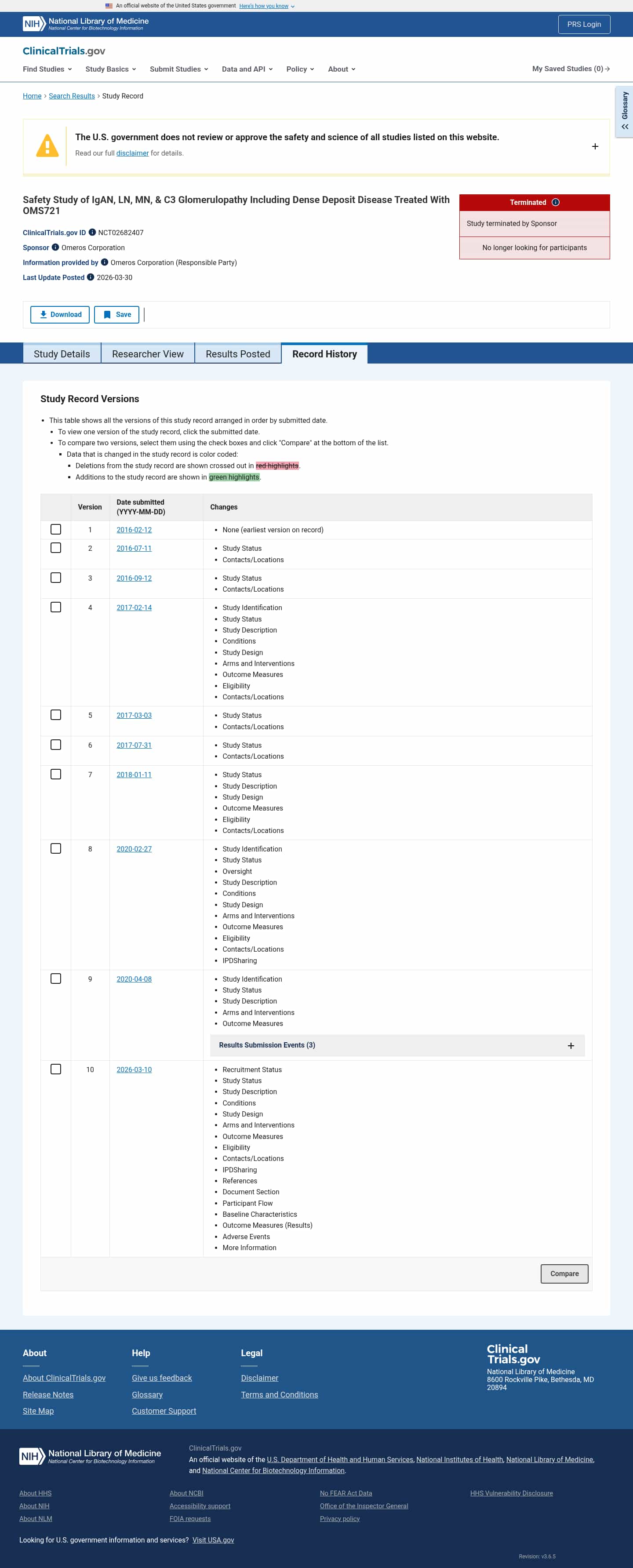Click the info icon next to Sponsor
The image size is (633, 1568).
[x=55, y=247]
